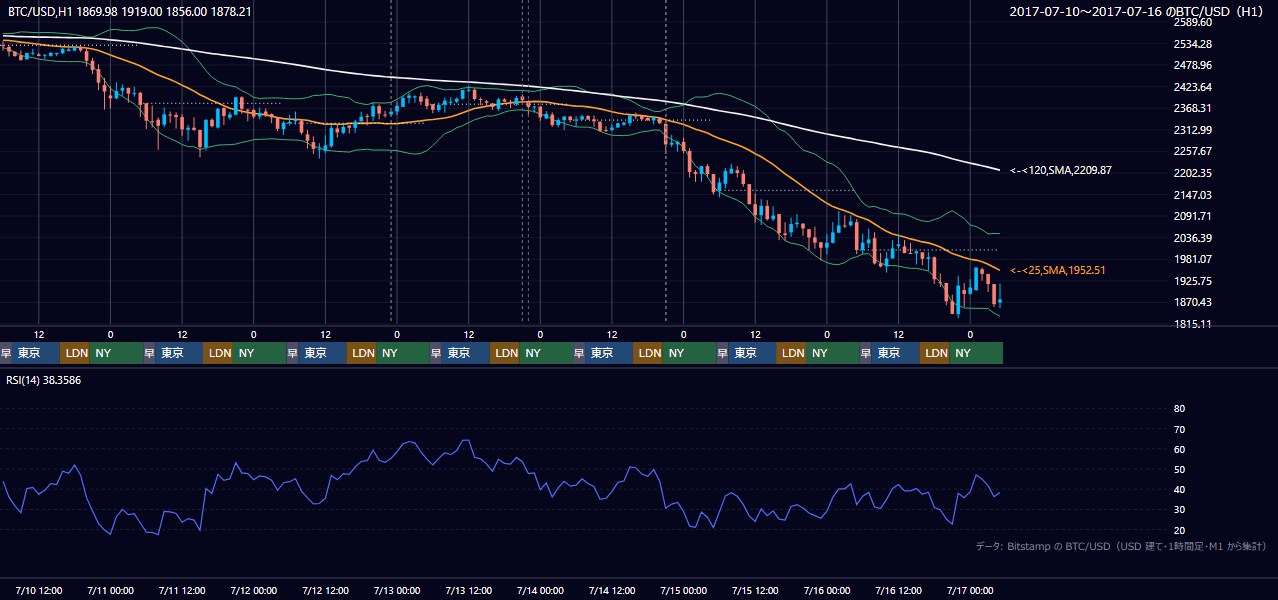The image size is (1278, 600).
Task: Click the 7/13 12:00 time axis label
Action: click(469, 590)
